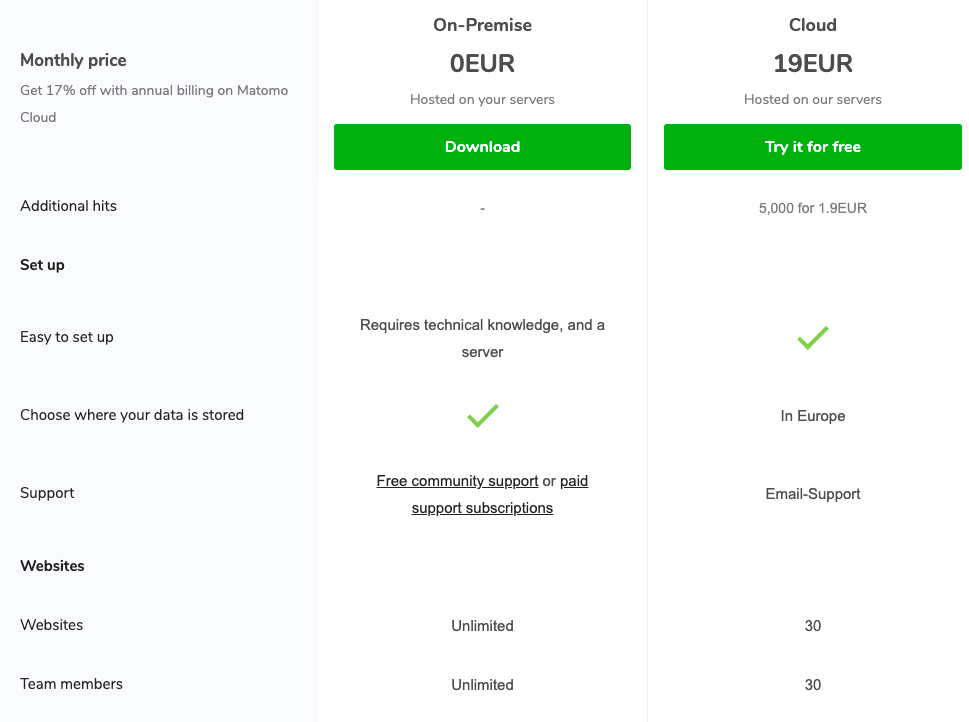This screenshot has height=722, width=969.
Task: Click the Monthly price label
Action: coord(73,60)
